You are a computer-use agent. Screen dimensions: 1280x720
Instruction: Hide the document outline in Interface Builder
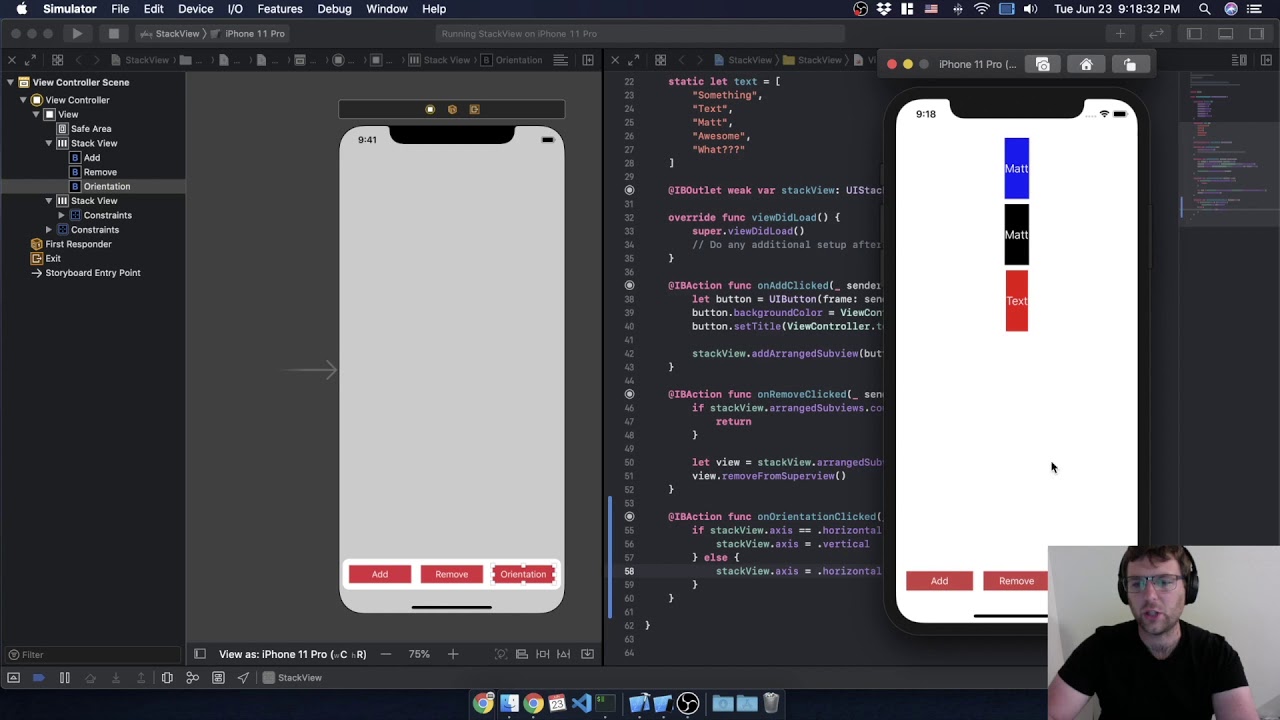[x=200, y=654]
